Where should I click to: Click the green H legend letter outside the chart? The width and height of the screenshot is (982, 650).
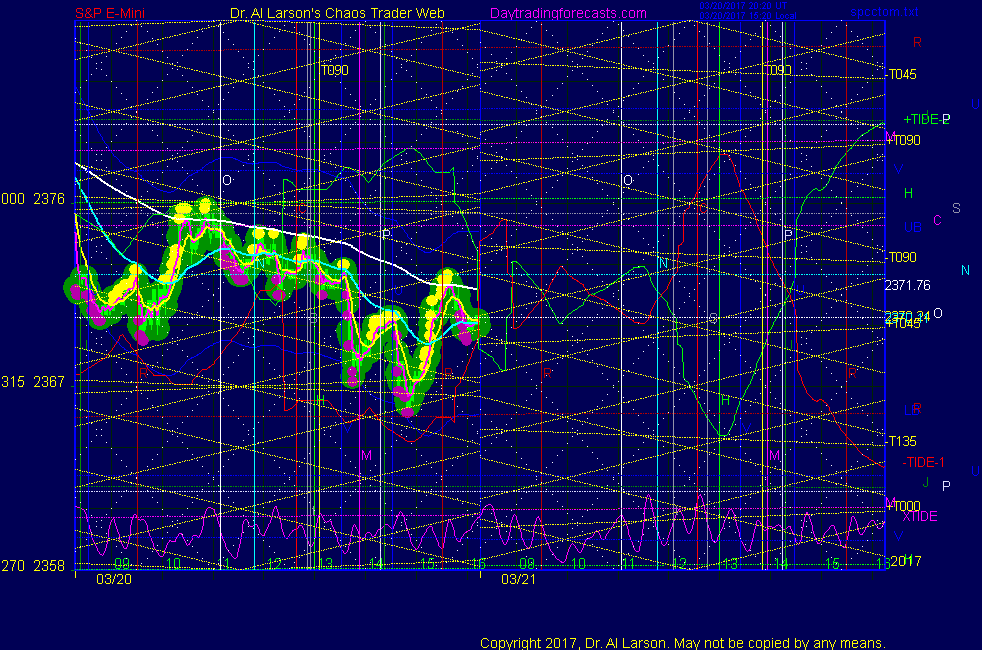908,193
